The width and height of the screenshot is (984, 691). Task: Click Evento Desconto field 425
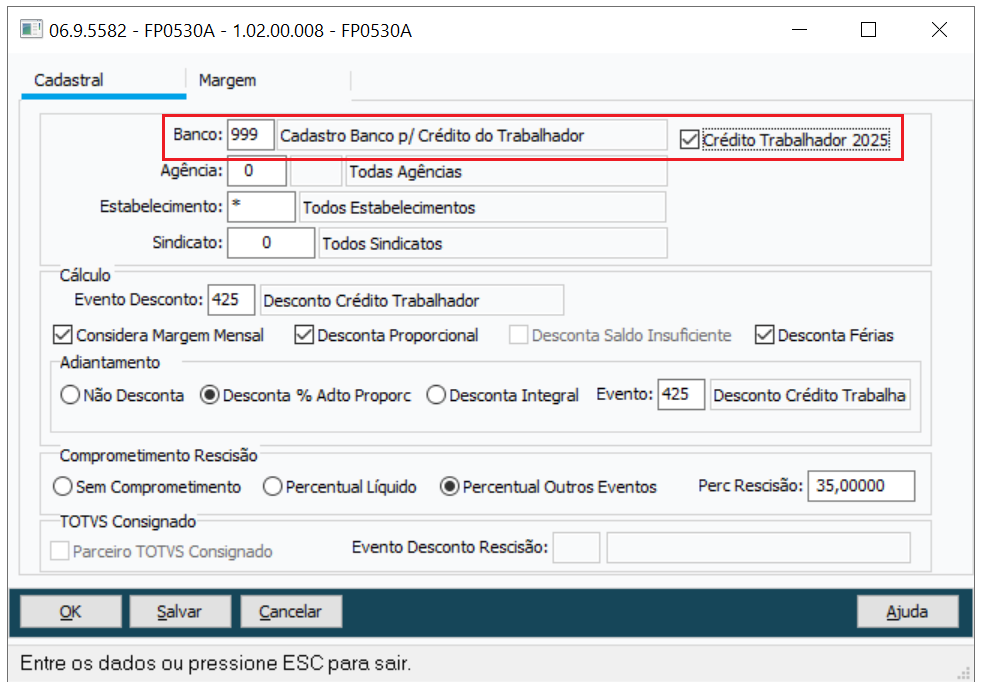[231, 299]
